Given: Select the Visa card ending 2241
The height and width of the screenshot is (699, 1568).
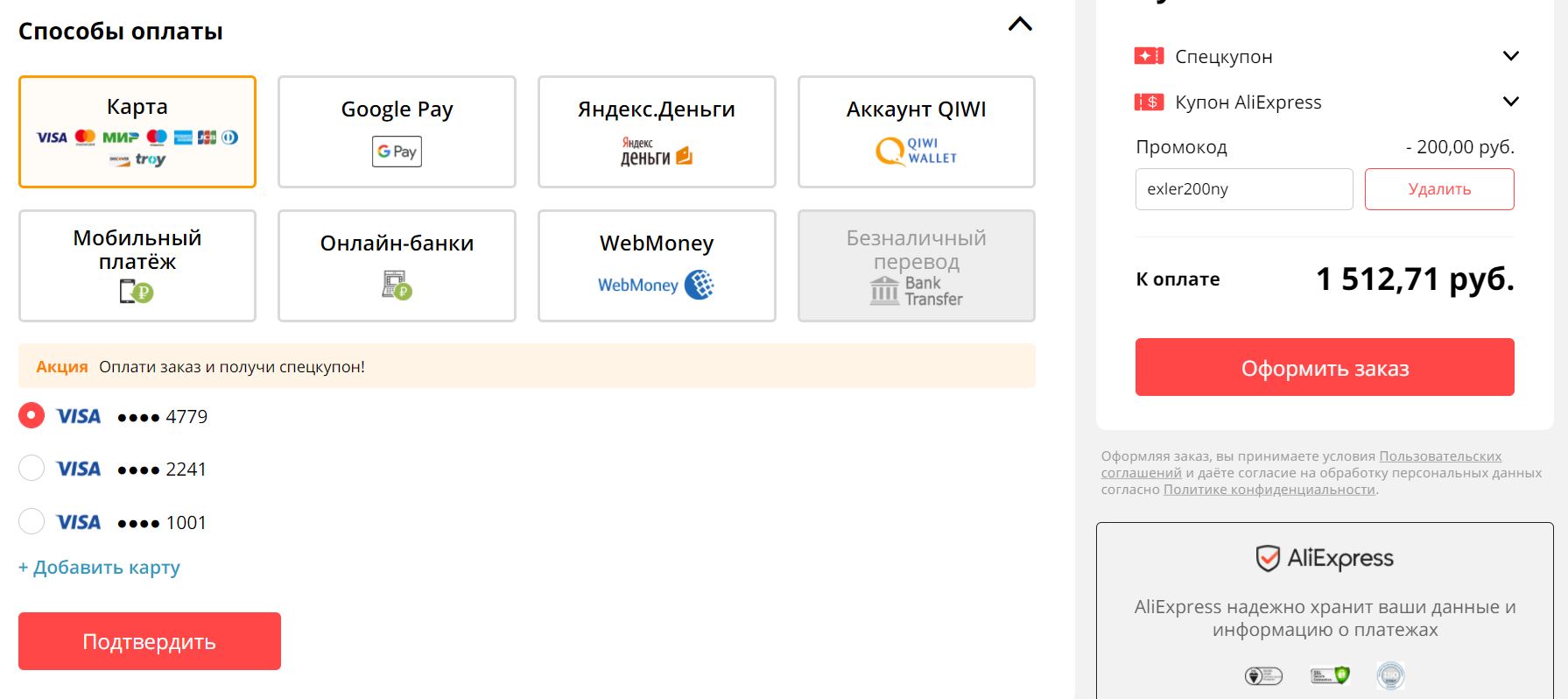Looking at the screenshot, I should click(x=32, y=469).
